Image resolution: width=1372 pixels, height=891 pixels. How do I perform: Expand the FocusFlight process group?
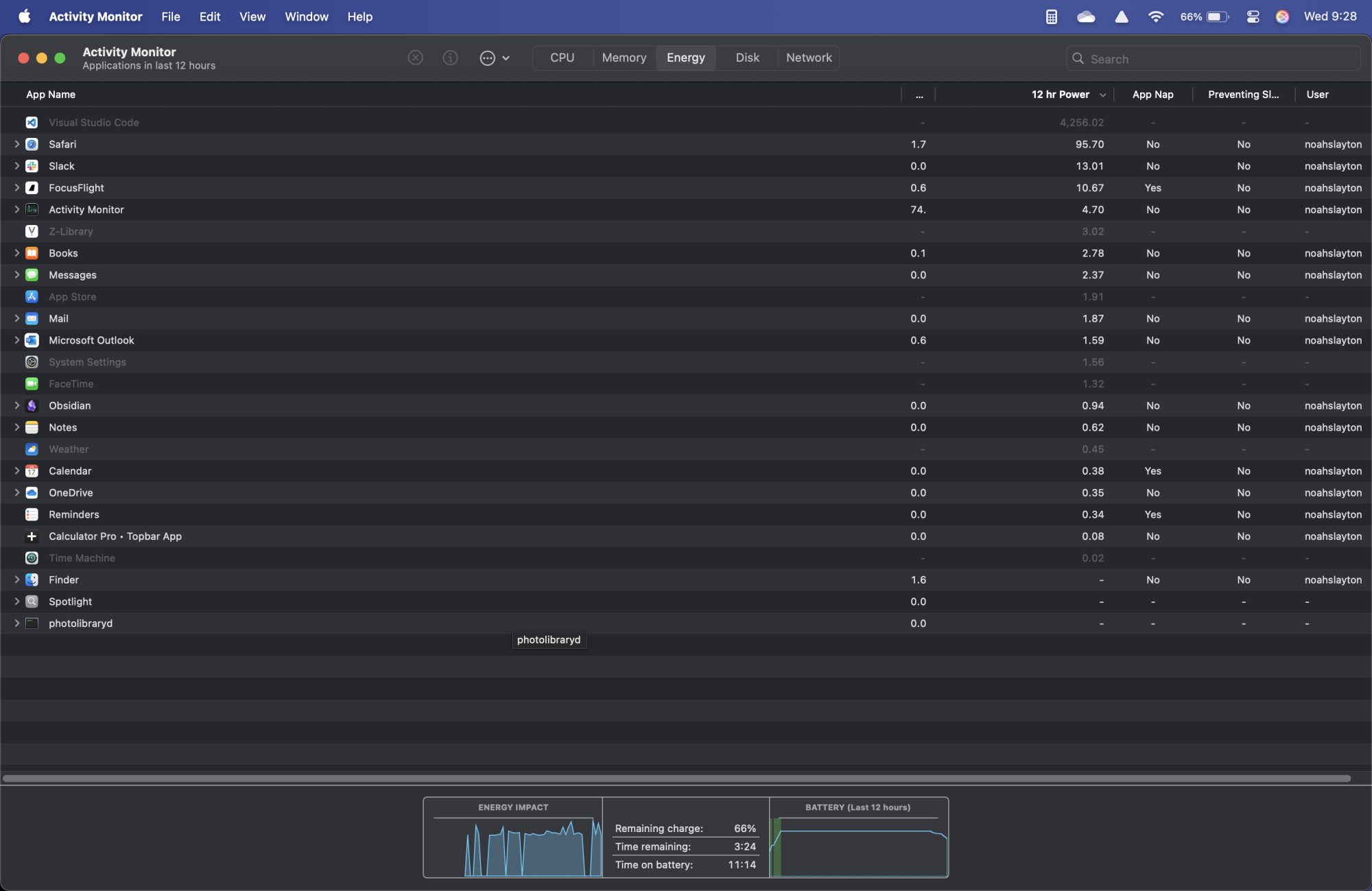click(16, 188)
